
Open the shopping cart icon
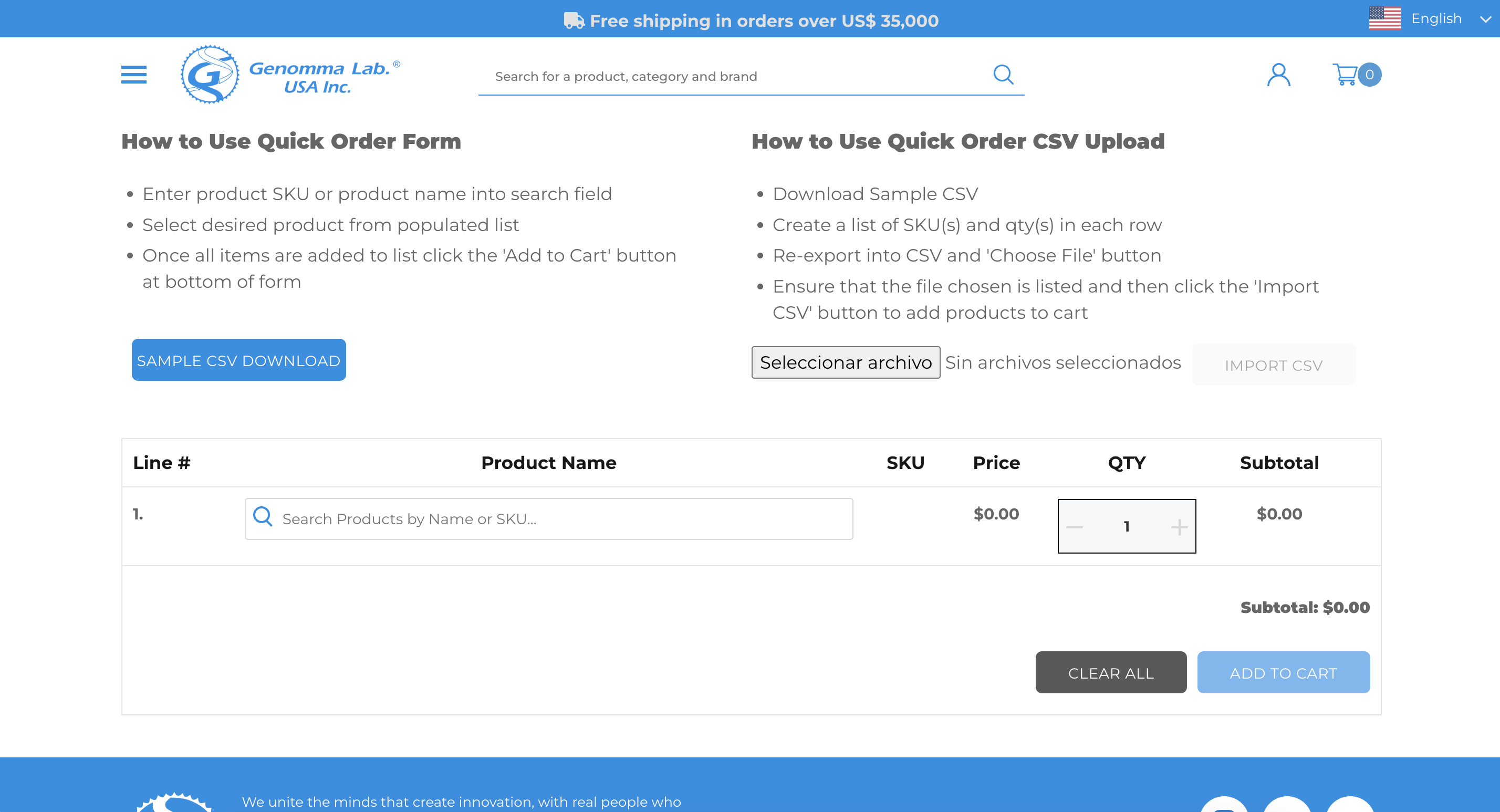1345,75
